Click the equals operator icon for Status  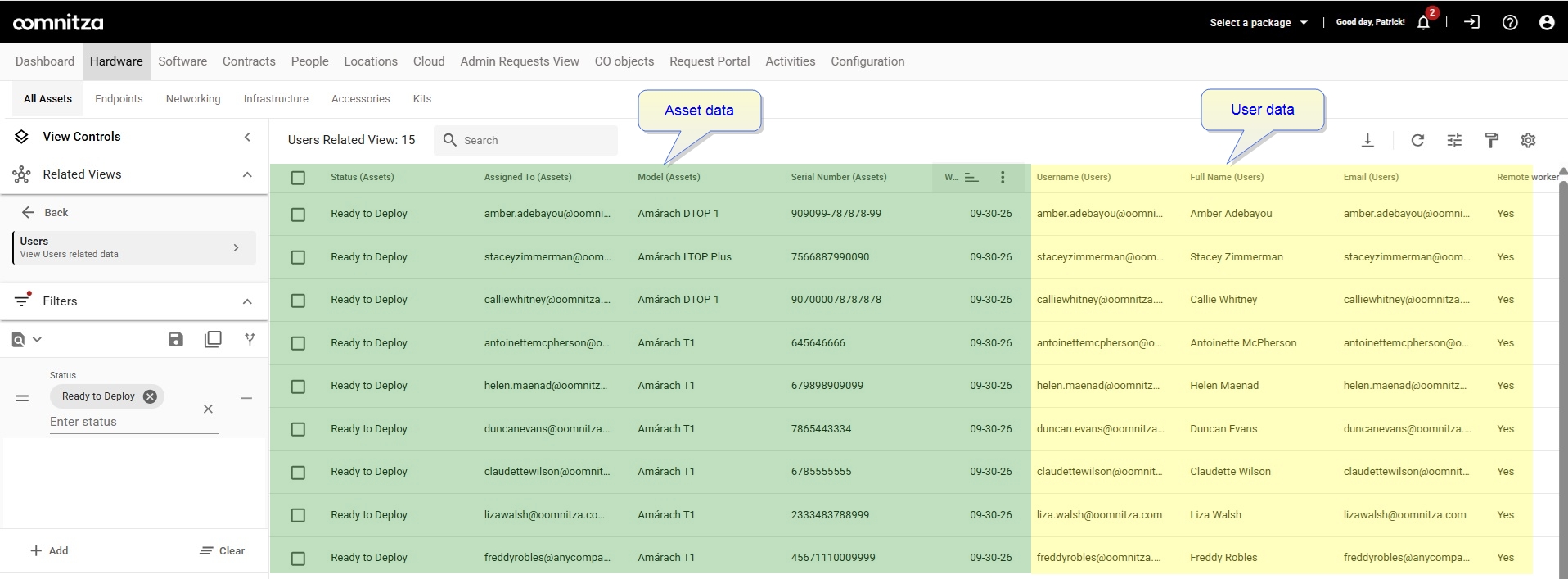tap(22, 398)
